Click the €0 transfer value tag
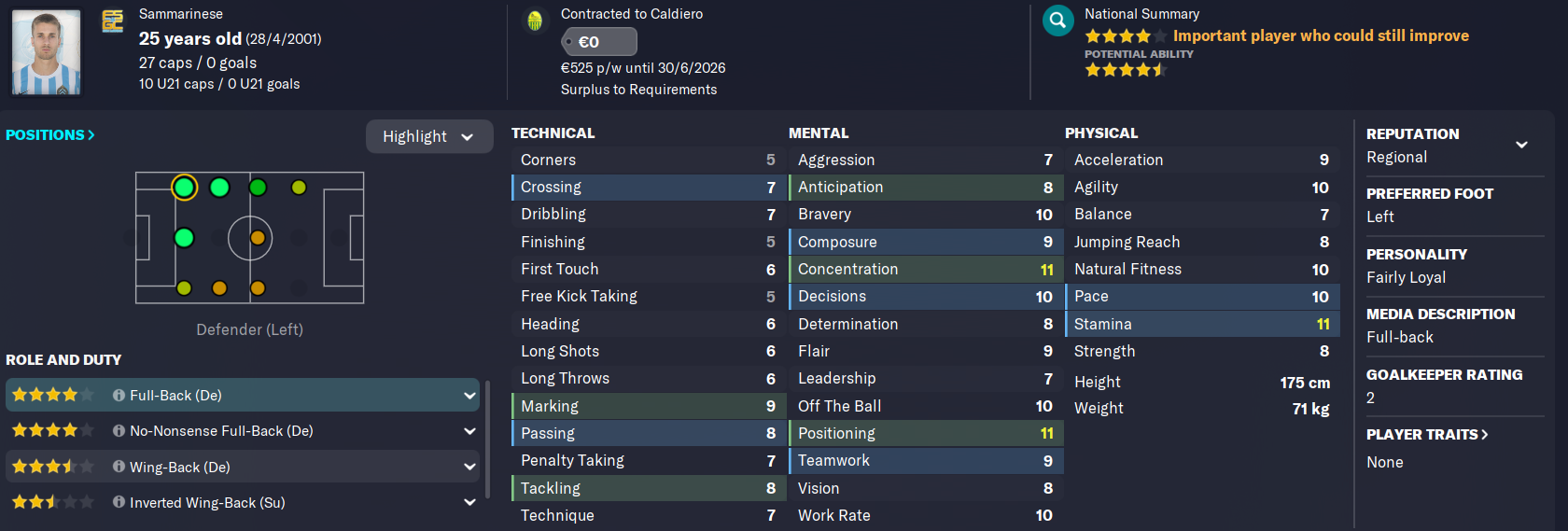This screenshot has height=531, width=1568. 599,42
